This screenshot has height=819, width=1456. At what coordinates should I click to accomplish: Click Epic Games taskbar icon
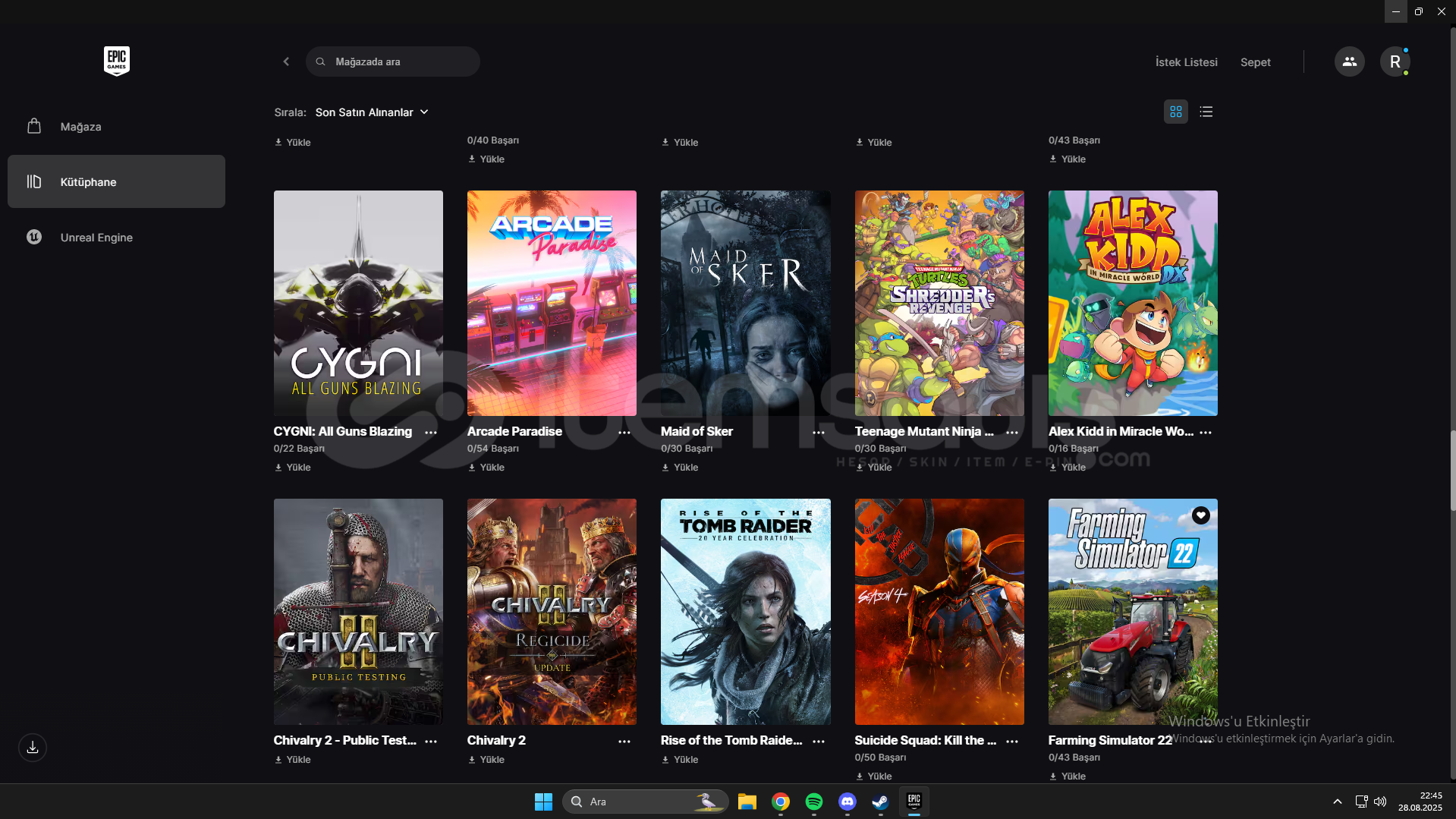(x=914, y=802)
